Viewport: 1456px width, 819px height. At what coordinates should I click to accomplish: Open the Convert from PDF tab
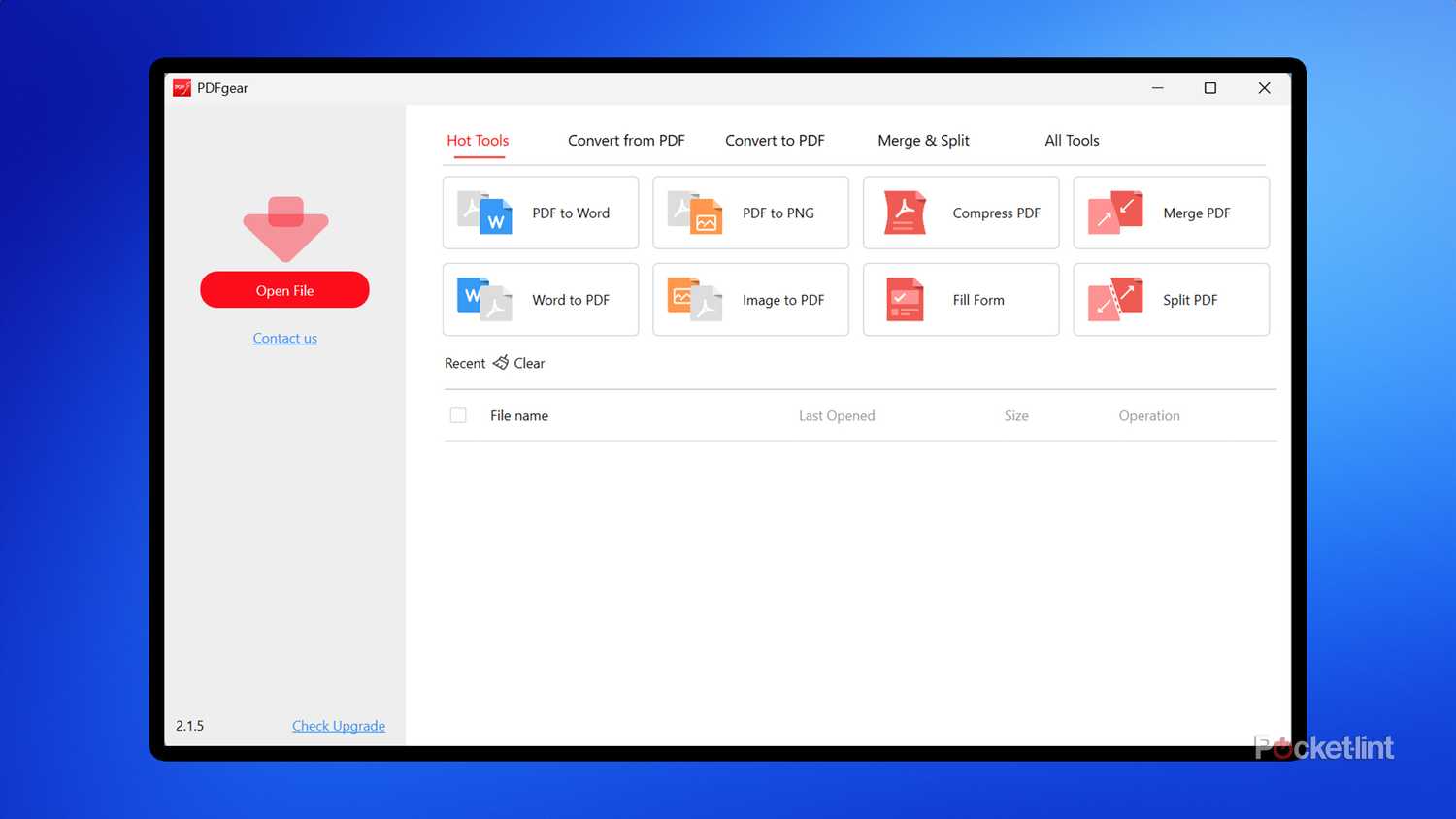[x=626, y=141]
